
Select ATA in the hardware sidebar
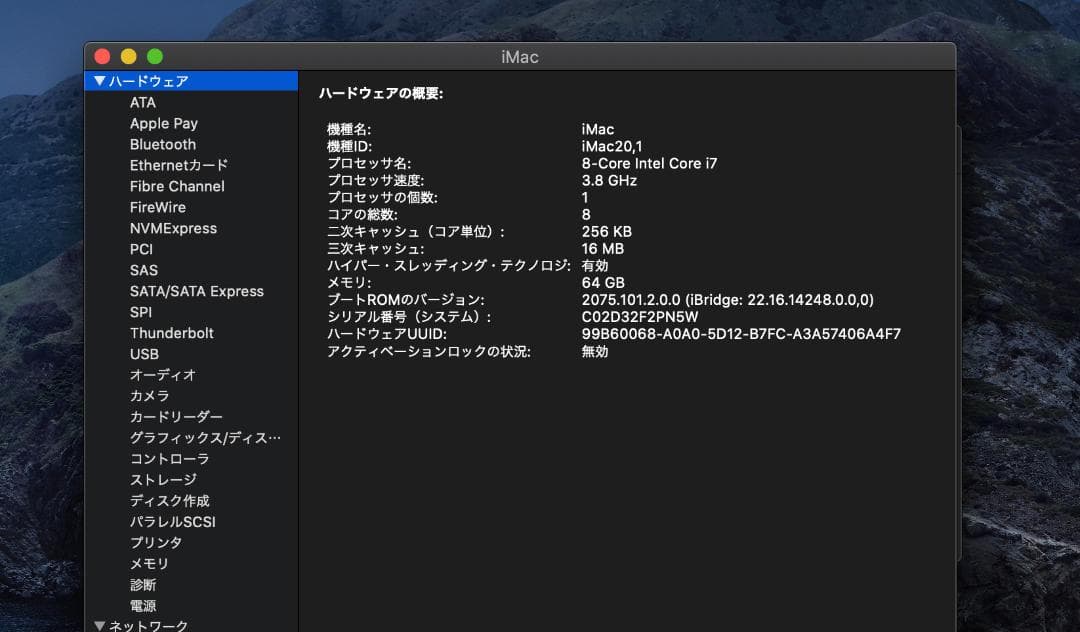tap(141, 102)
